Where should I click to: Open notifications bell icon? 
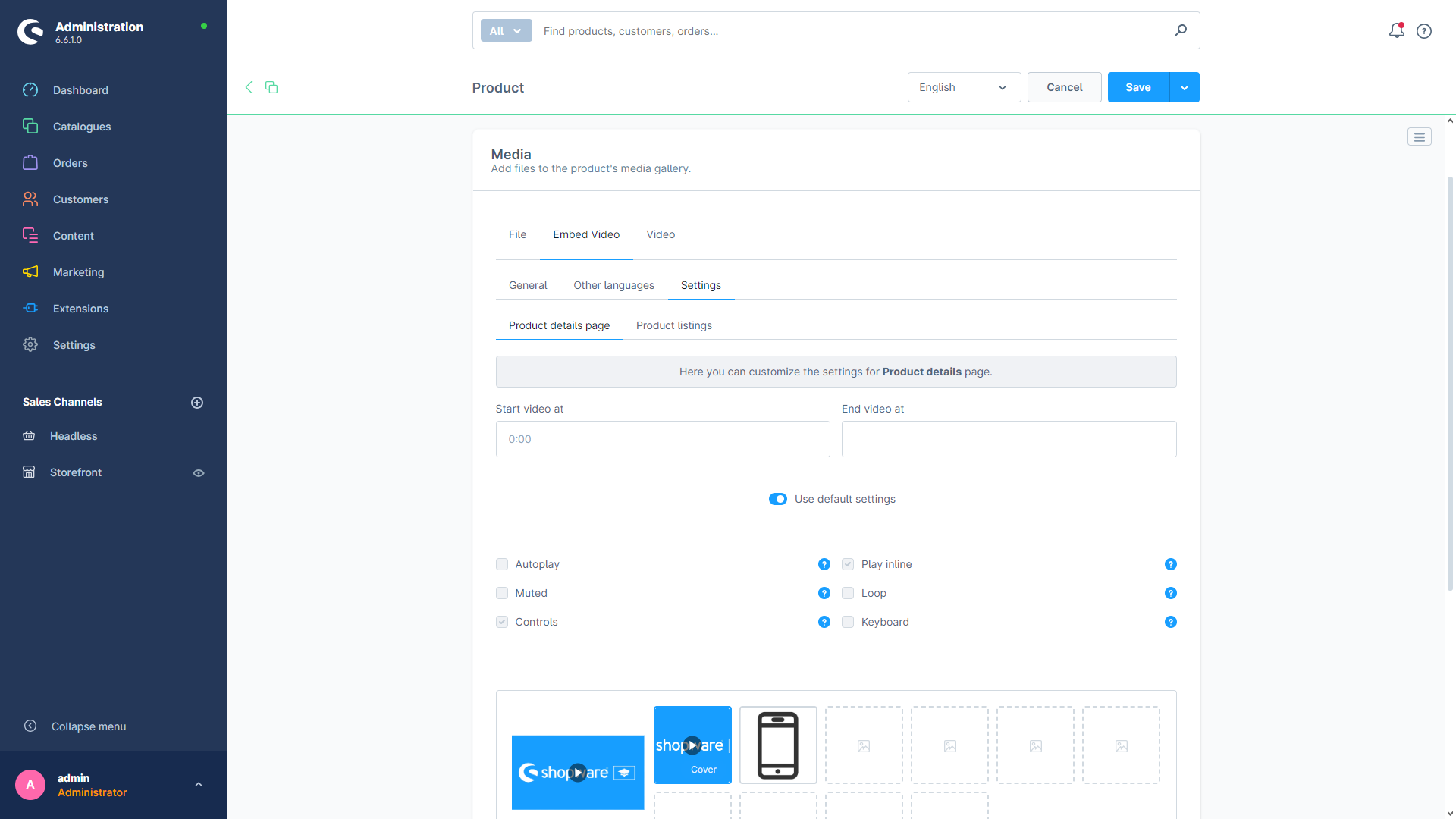pos(1396,30)
